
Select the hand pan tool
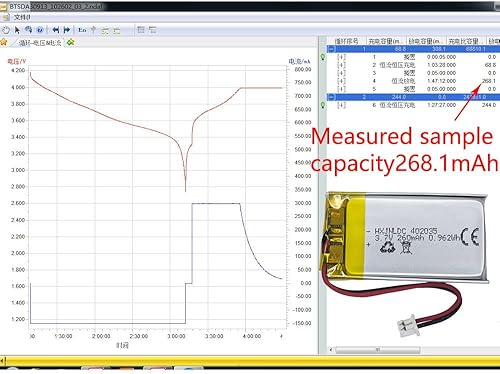tap(6, 30)
